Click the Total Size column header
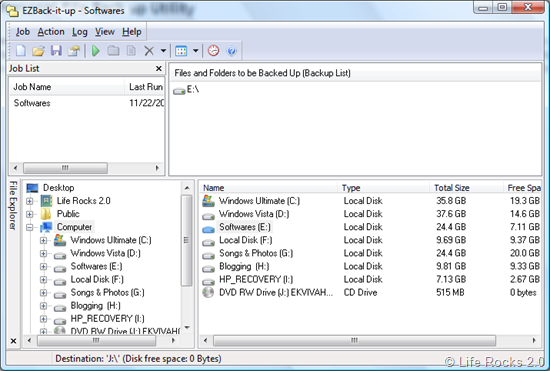 [467, 188]
